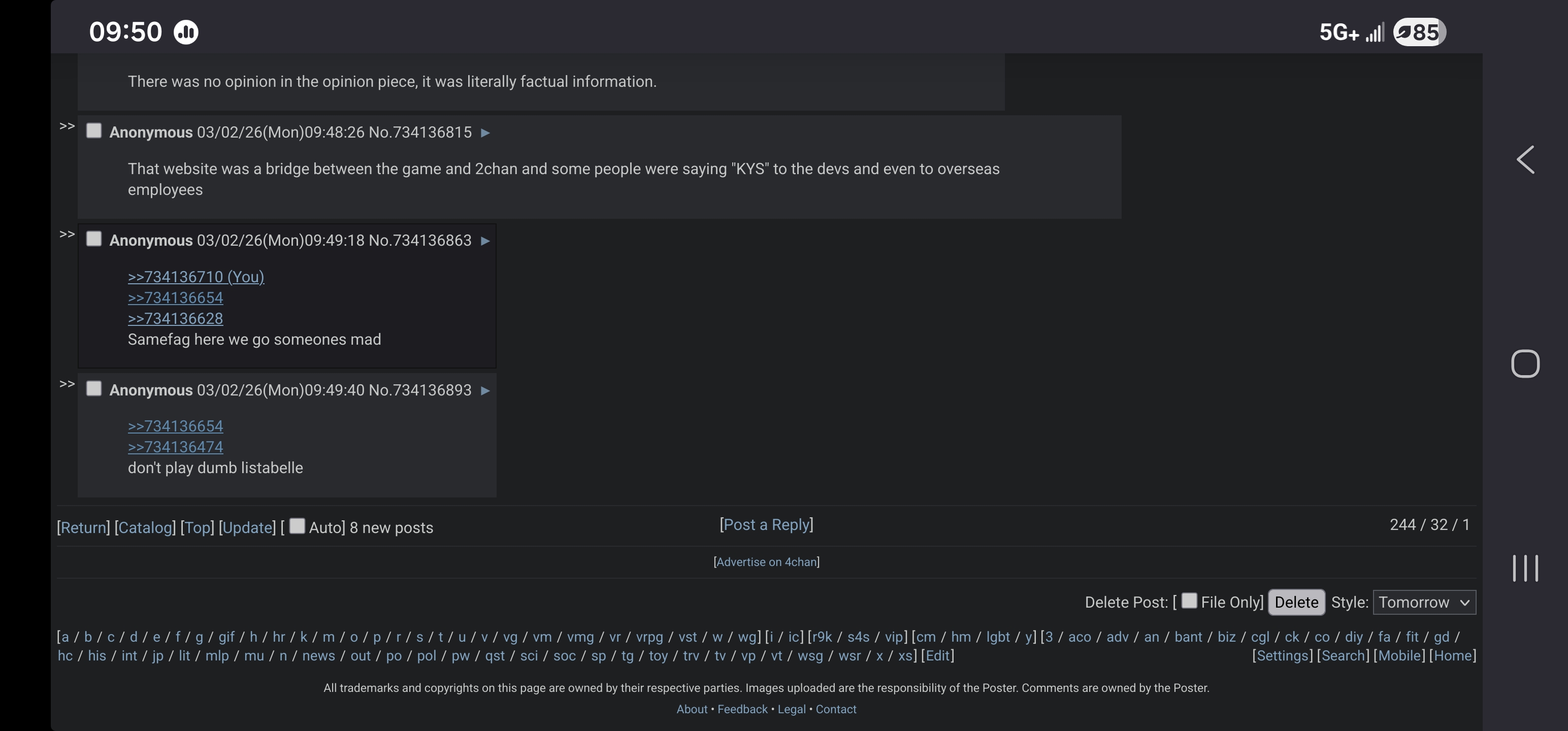Enable the Auto update checkbox

tap(297, 526)
